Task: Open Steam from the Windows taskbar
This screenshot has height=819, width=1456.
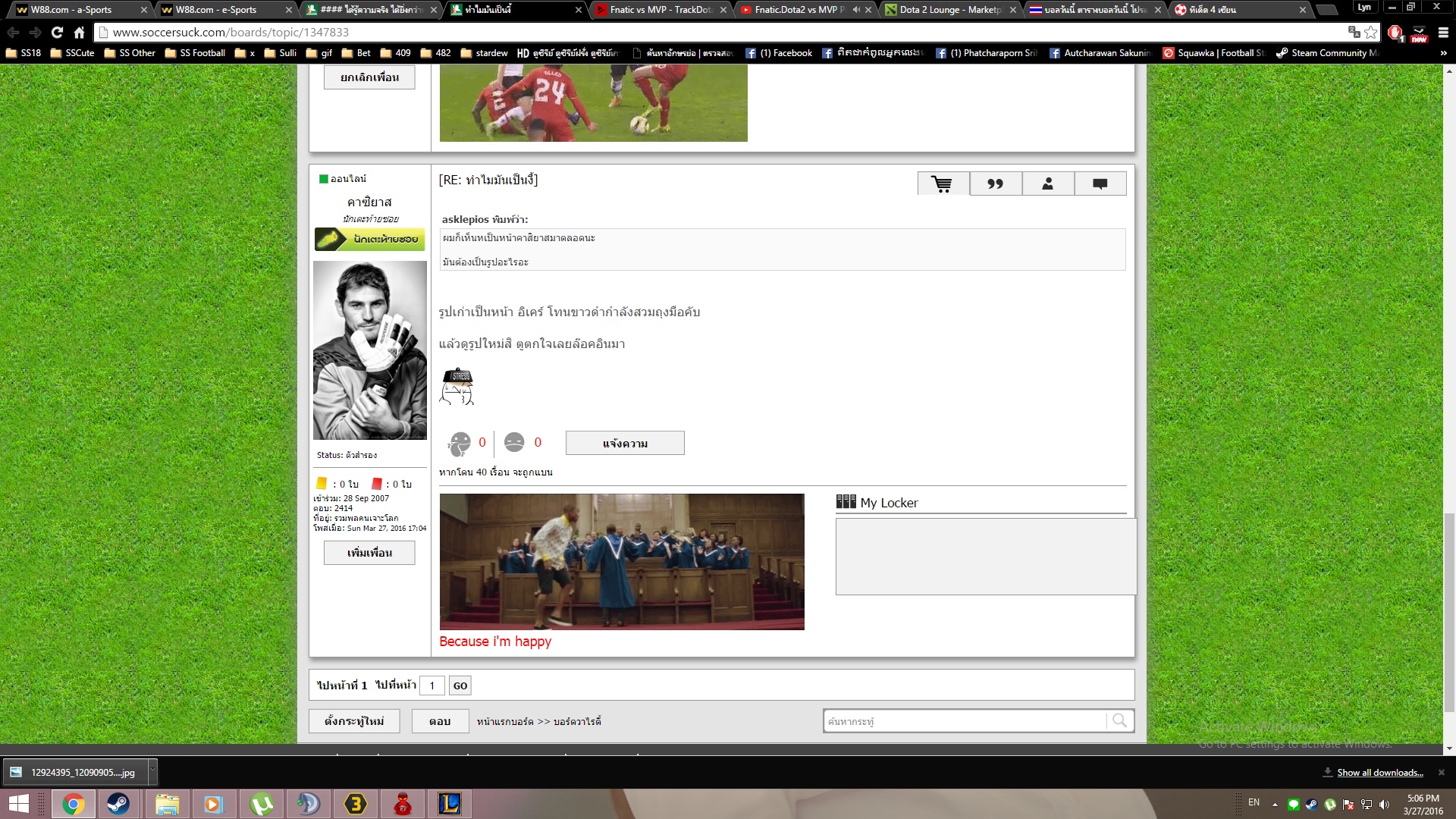Action: 118,804
